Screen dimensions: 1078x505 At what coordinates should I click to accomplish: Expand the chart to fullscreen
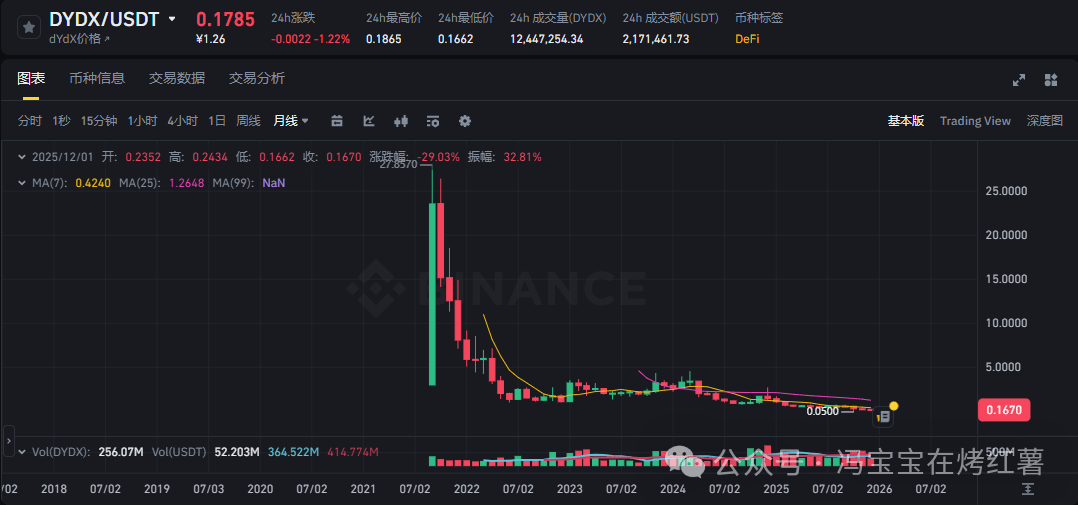coord(1019,80)
